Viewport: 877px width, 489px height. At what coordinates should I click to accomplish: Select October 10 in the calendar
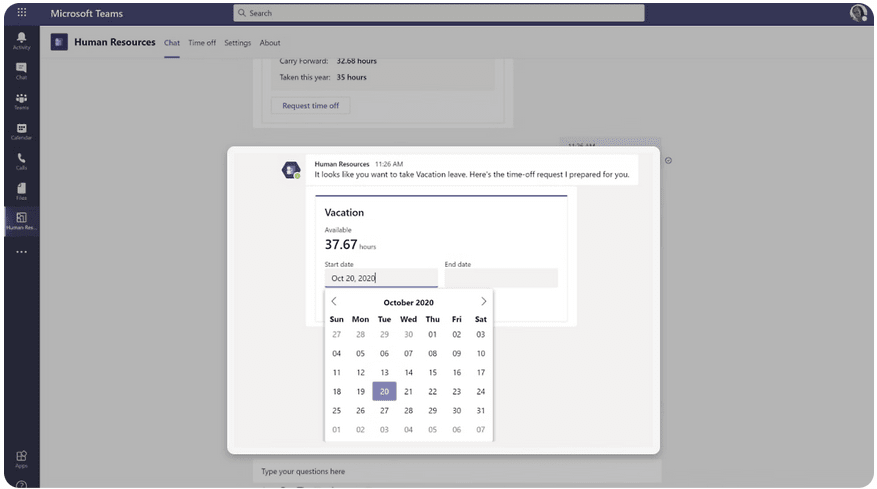[x=480, y=354]
